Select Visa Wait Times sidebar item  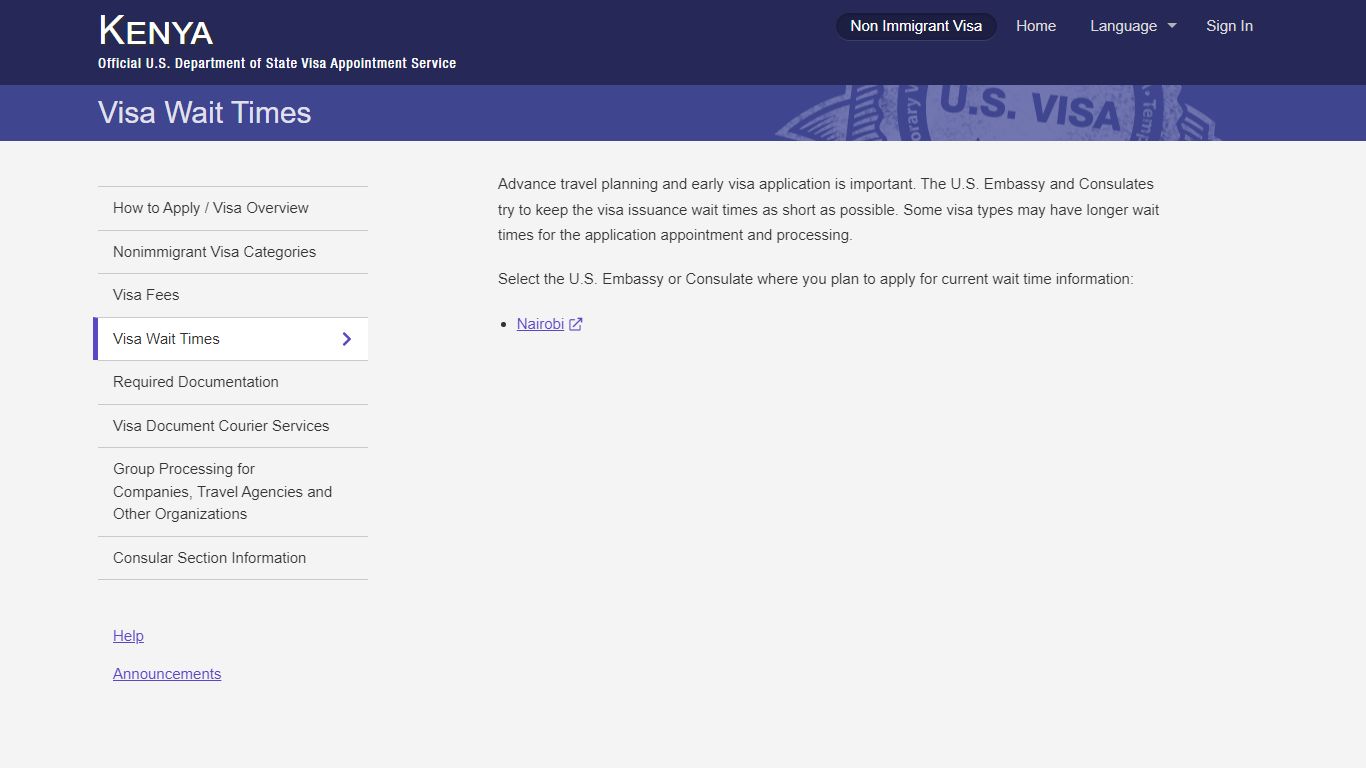[x=231, y=339]
